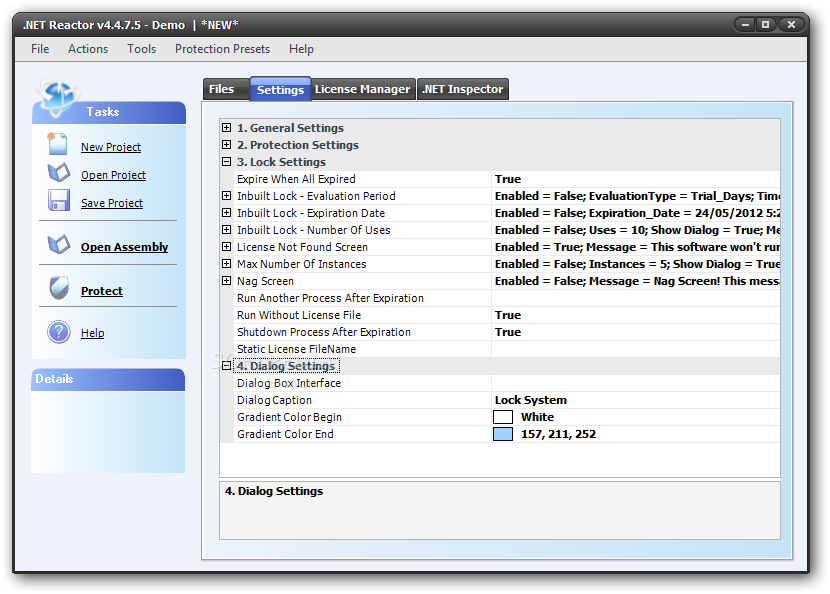Screen dimensions: 830x594
Task: Click the Protect shield icon
Action: pos(59,288)
